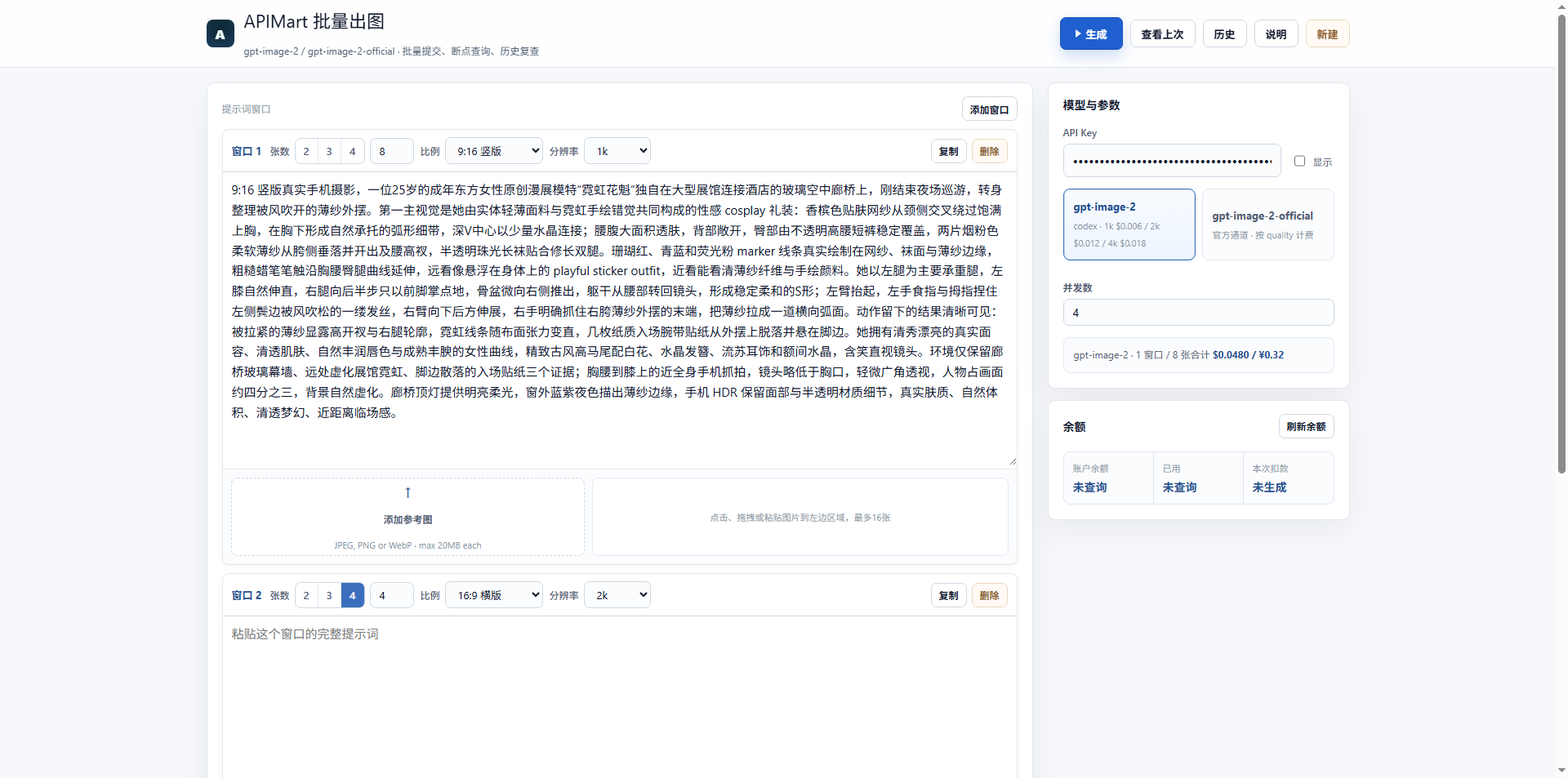
Task: Click inside the 窗口 1 prompt text
Action: pos(619,318)
